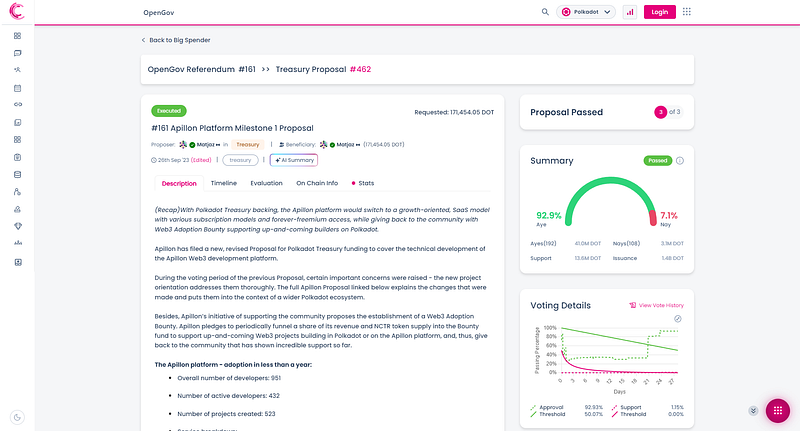The height and width of the screenshot is (431, 800).
Task: Switch to the Timeline tab
Action: [223, 183]
